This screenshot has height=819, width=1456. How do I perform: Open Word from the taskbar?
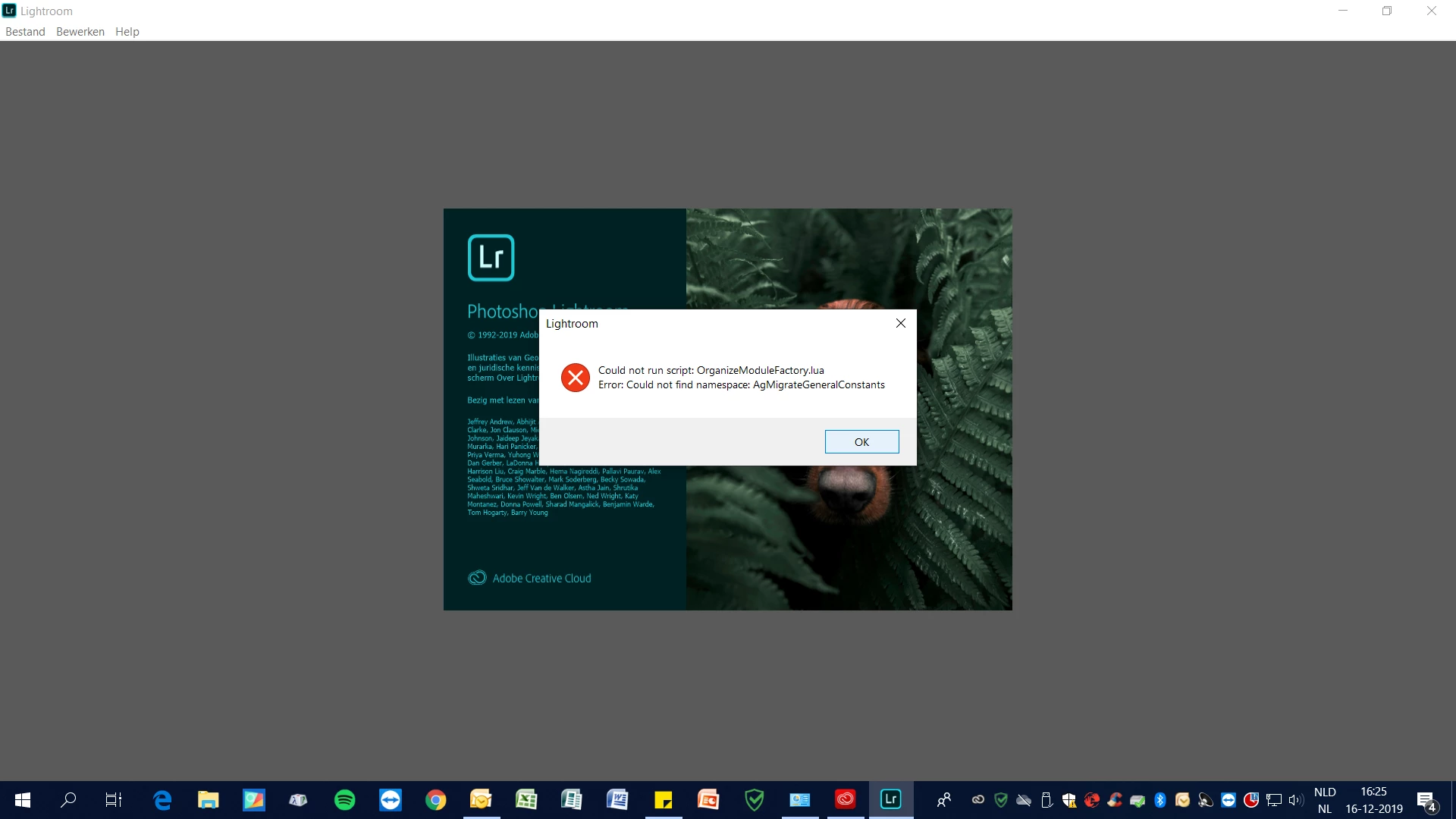click(617, 800)
